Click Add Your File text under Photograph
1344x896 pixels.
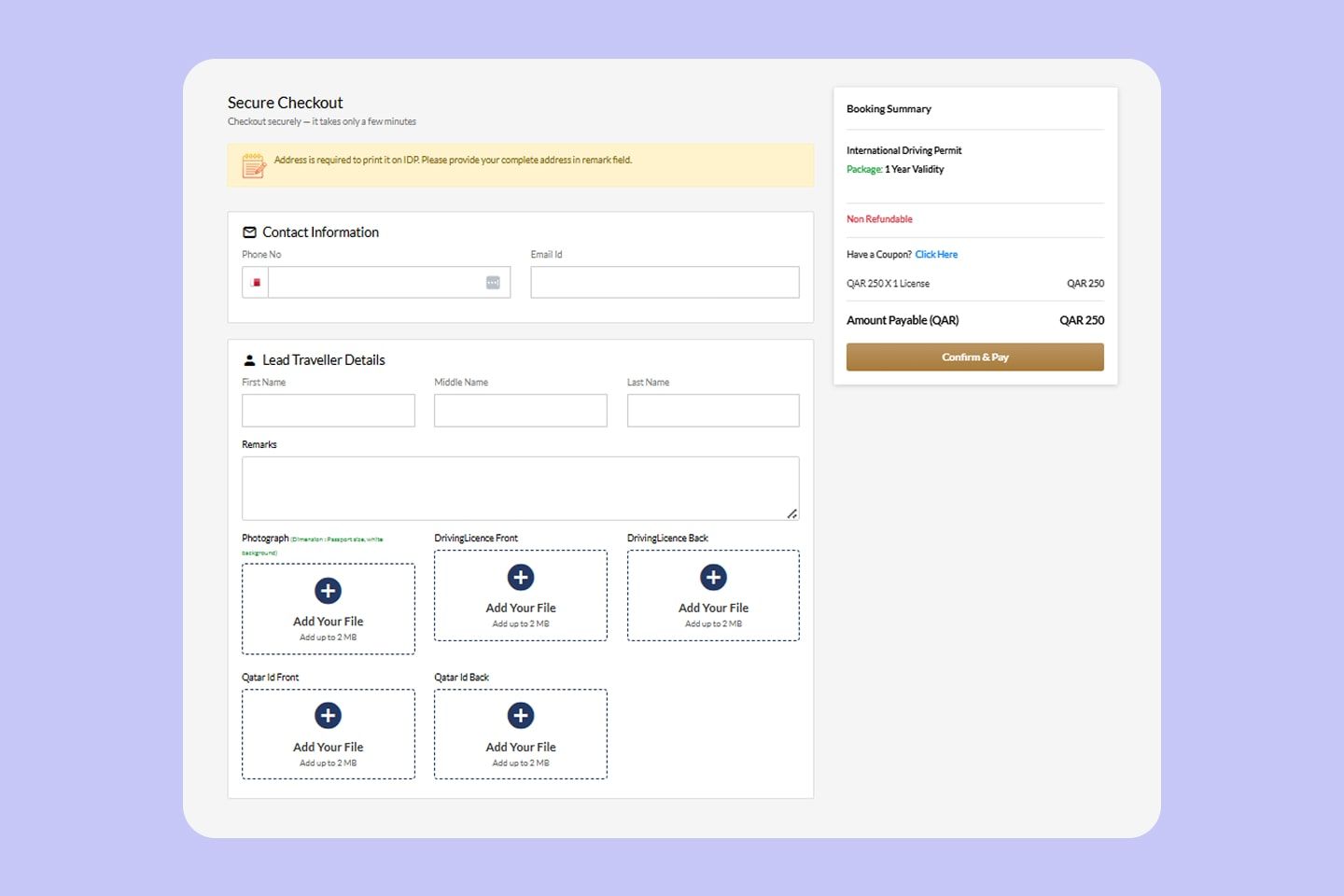pos(328,622)
